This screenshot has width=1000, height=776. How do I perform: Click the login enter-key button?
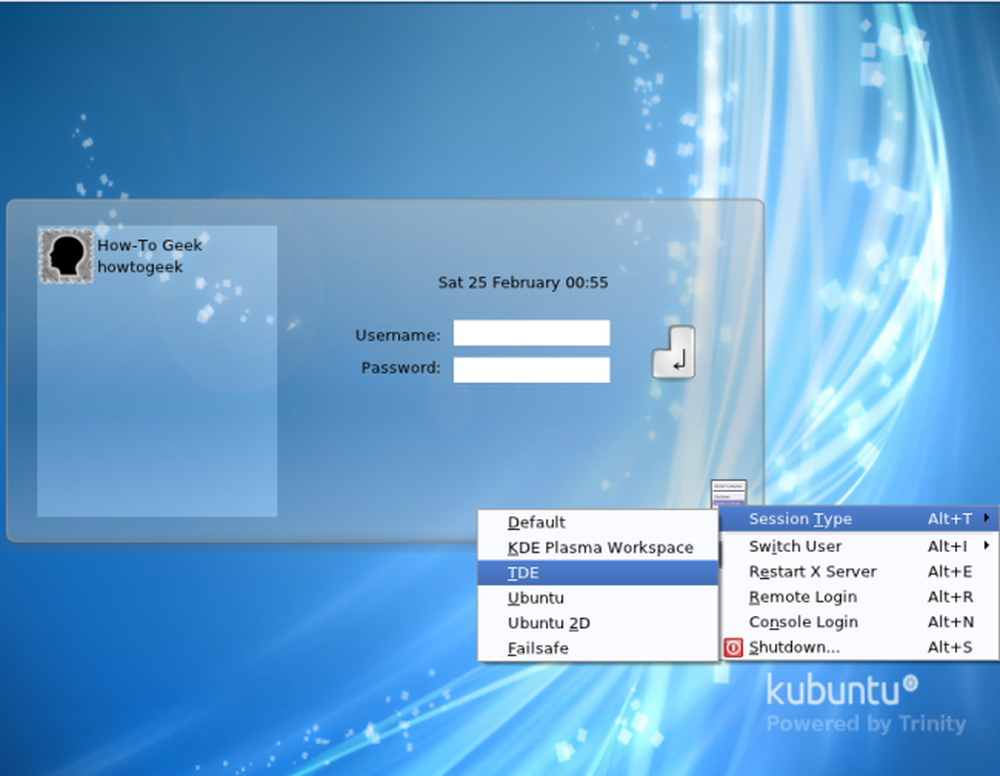[673, 352]
